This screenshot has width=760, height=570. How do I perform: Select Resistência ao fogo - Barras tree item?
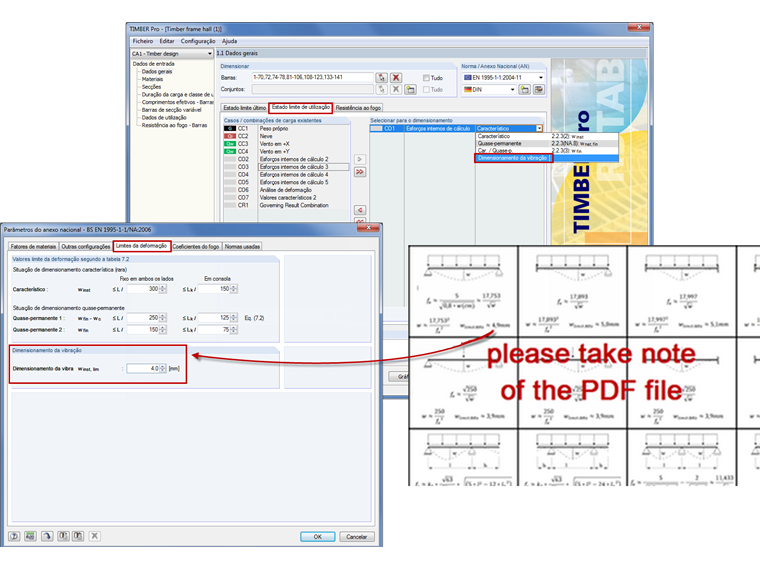[174, 126]
